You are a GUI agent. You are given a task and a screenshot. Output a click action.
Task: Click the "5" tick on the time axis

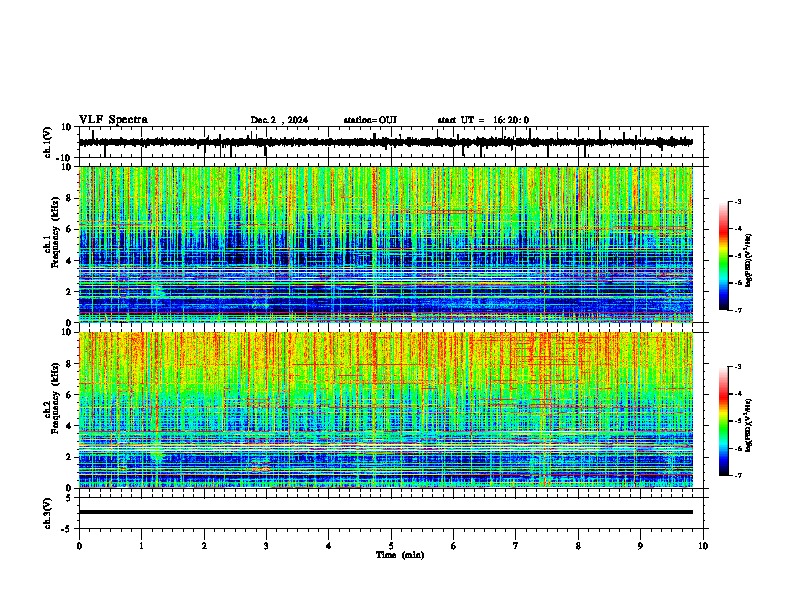pos(391,546)
